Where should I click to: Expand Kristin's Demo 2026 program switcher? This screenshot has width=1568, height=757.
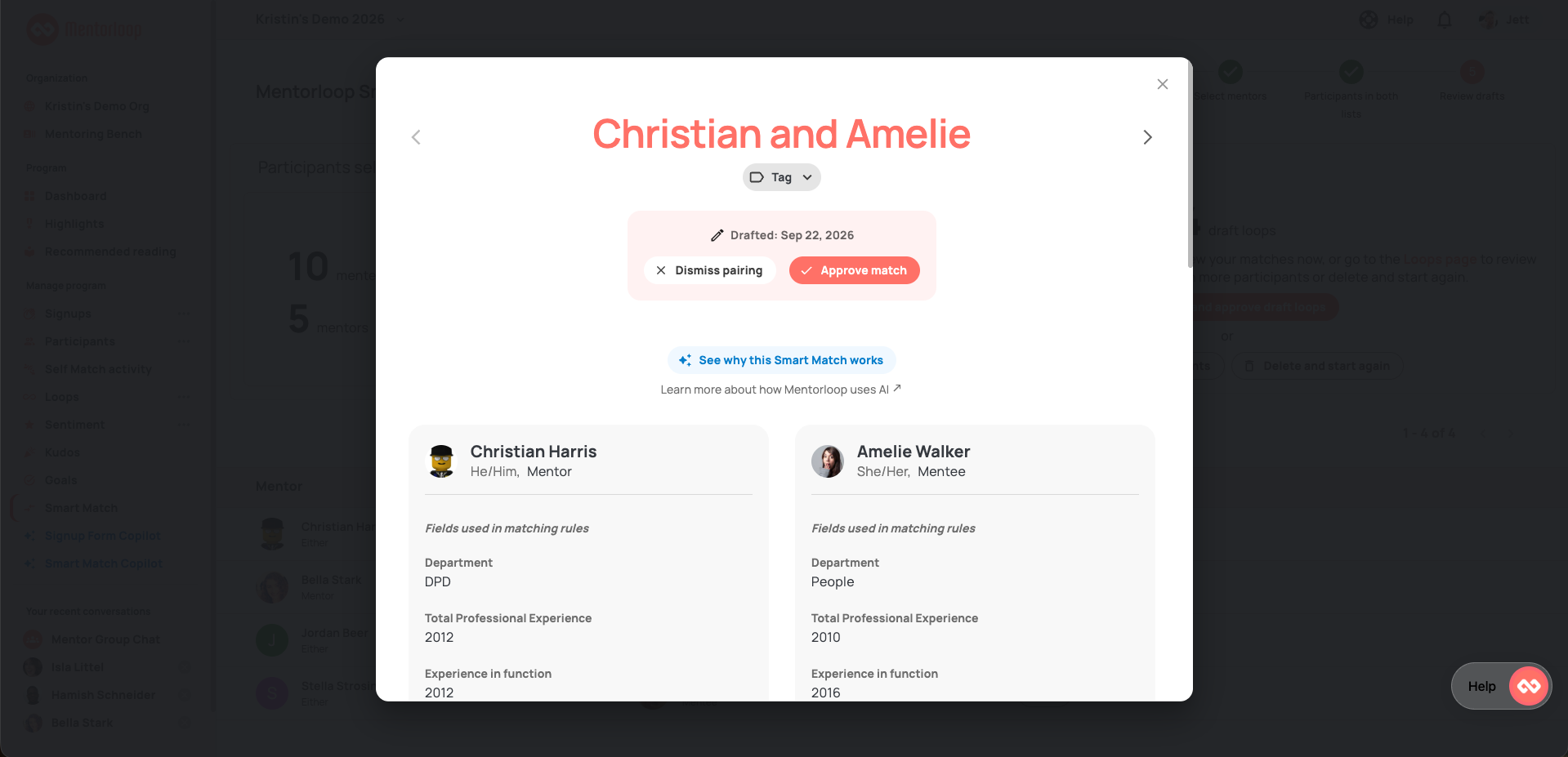[330, 19]
